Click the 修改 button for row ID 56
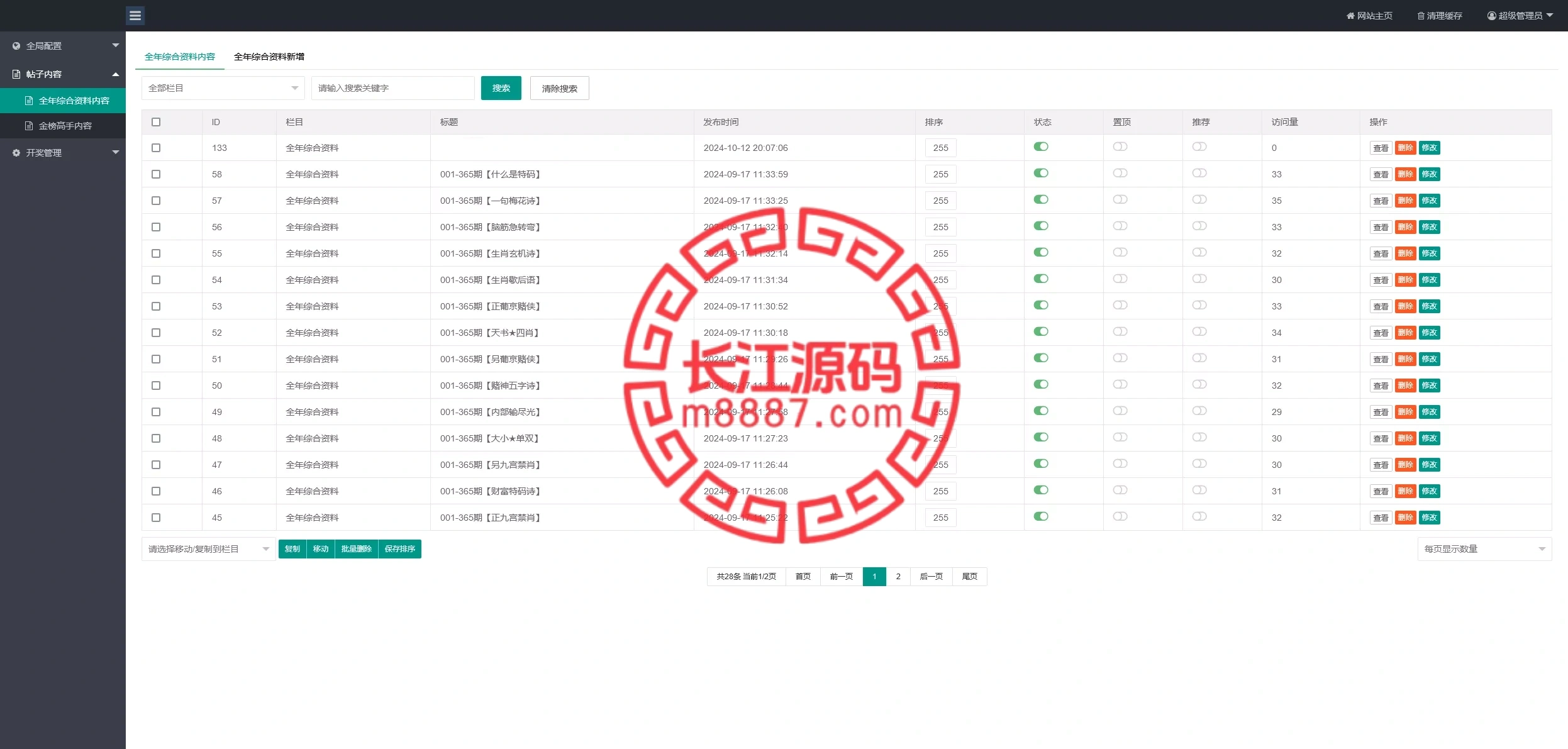The width and height of the screenshot is (1568, 749). [1430, 227]
